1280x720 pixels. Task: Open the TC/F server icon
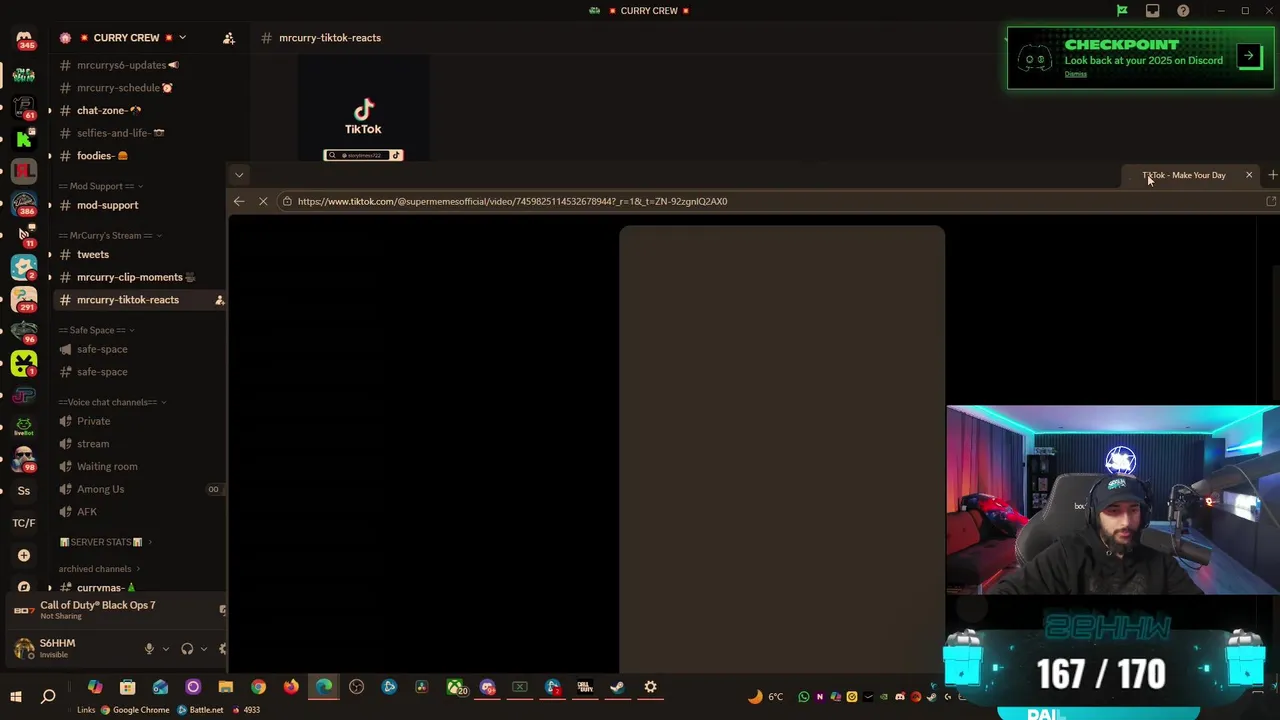(24, 523)
